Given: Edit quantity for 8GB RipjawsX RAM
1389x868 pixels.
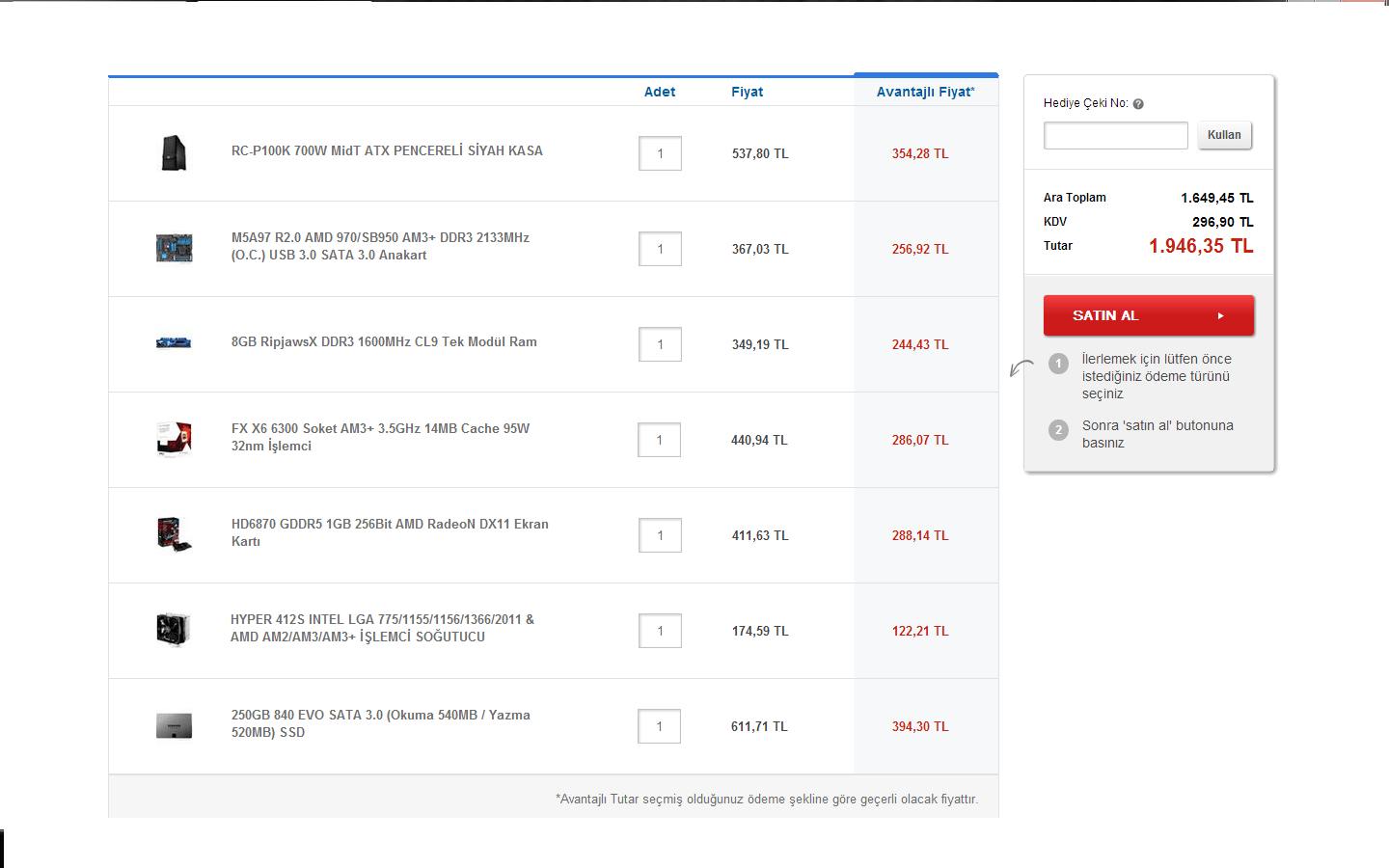Looking at the screenshot, I should pos(660,344).
